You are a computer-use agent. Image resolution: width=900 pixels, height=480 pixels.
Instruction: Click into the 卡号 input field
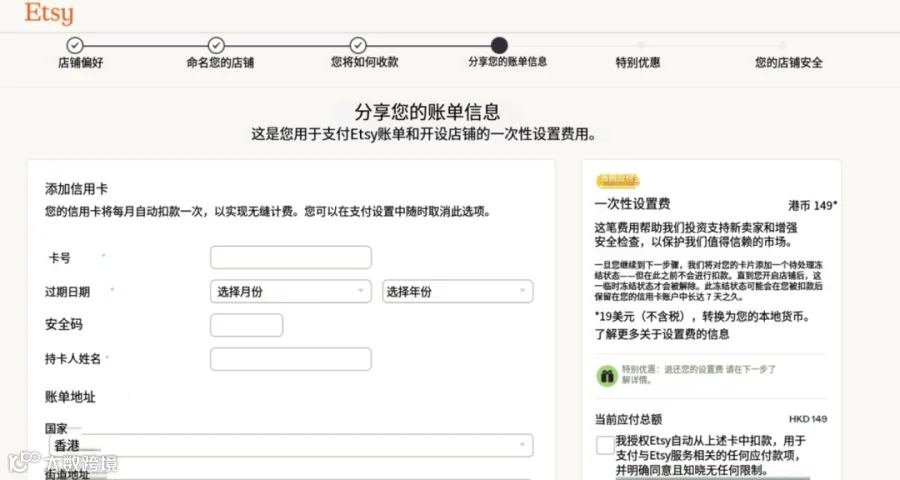pyautogui.click(x=290, y=257)
